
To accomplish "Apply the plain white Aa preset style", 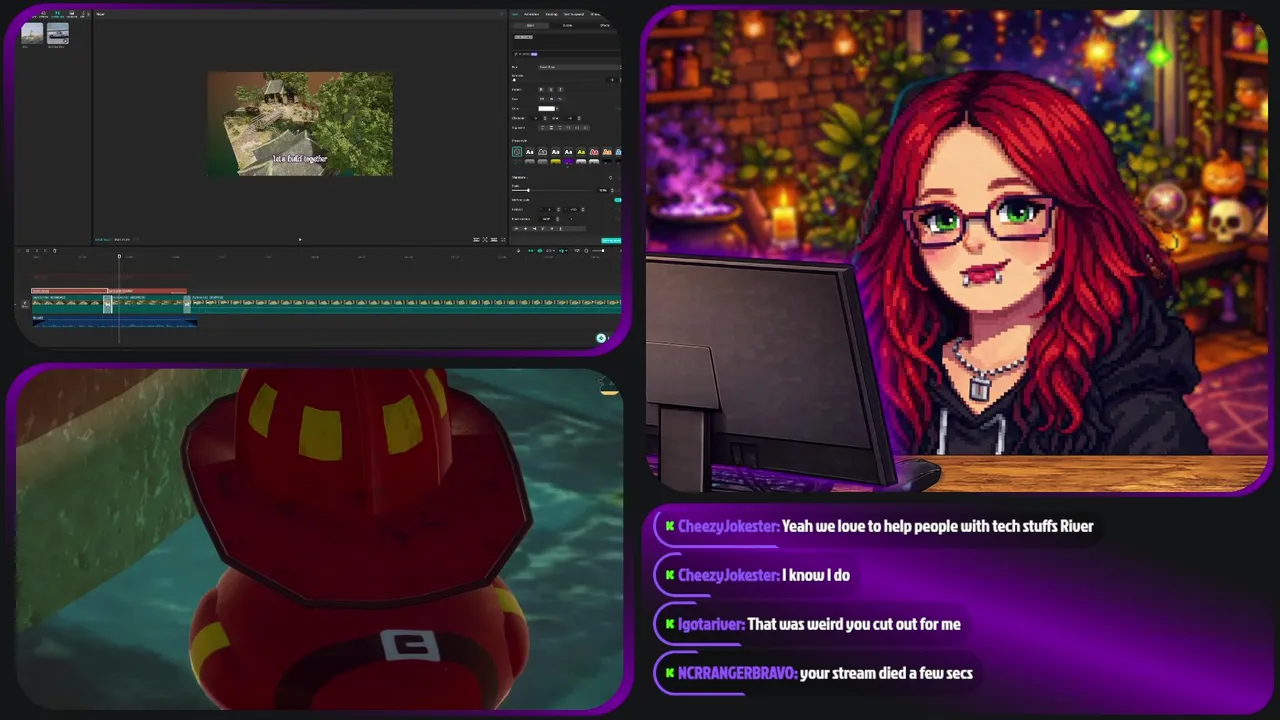I will click(x=530, y=152).
